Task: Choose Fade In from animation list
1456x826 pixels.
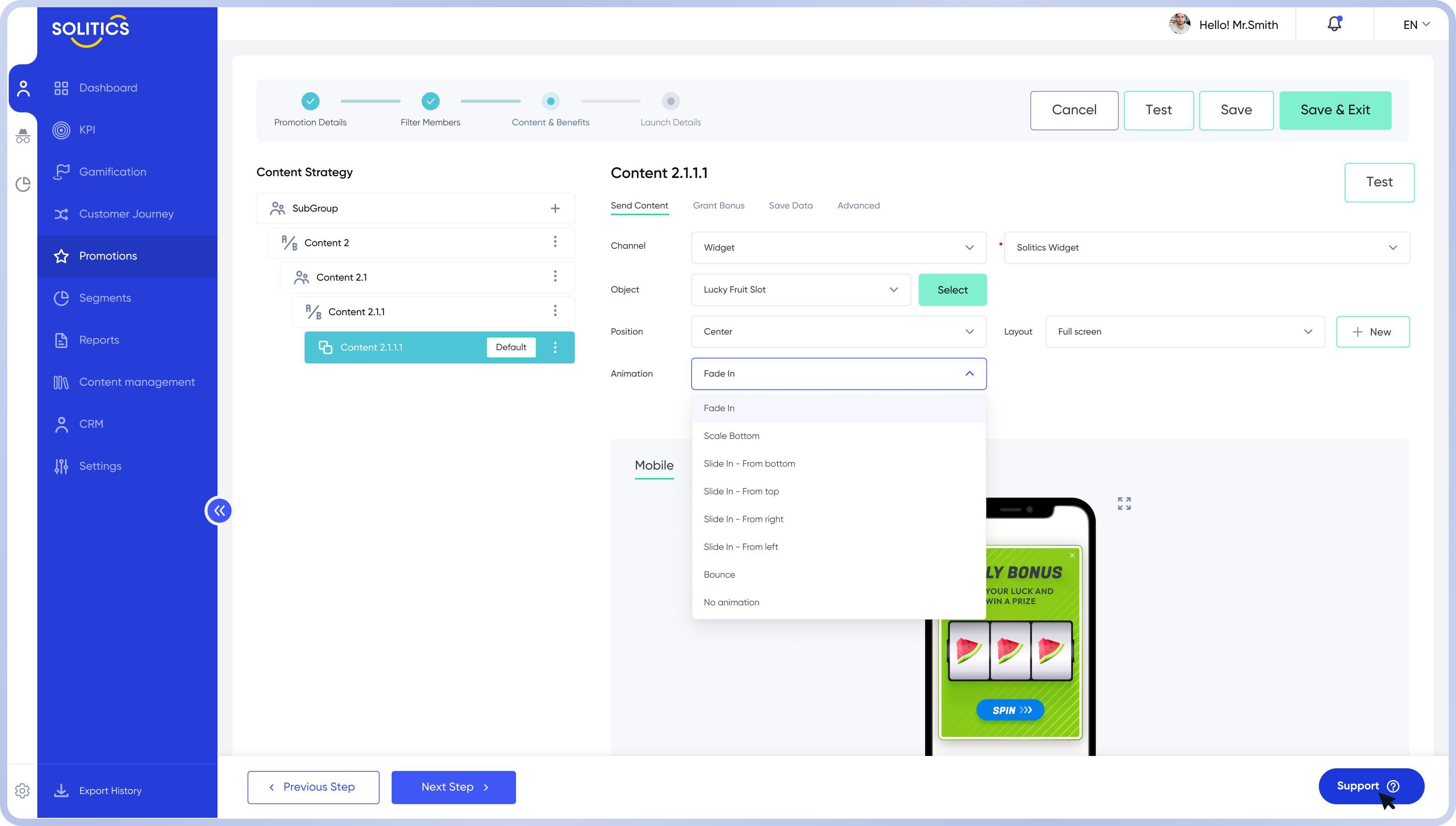Action: pyautogui.click(x=839, y=408)
